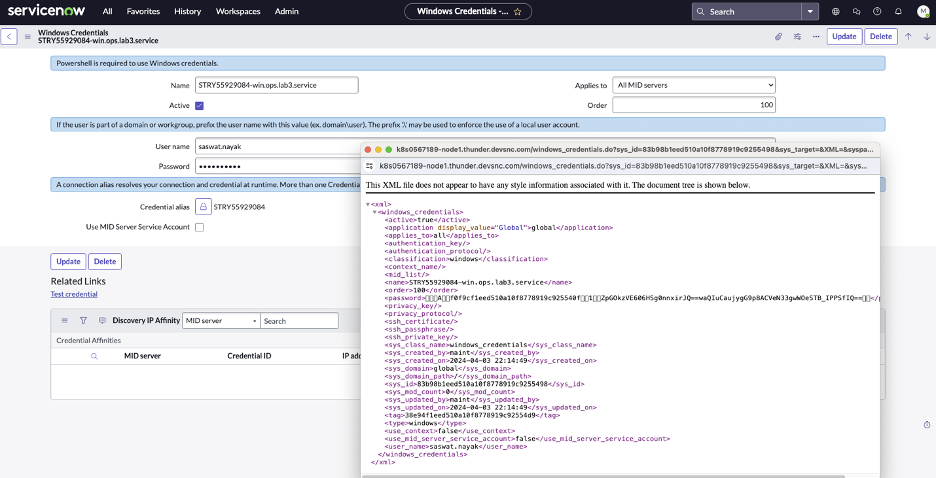Image resolution: width=936 pixels, height=478 pixels.
Task: Toggle Use MID Server Service Account checkbox
Action: pos(199,227)
